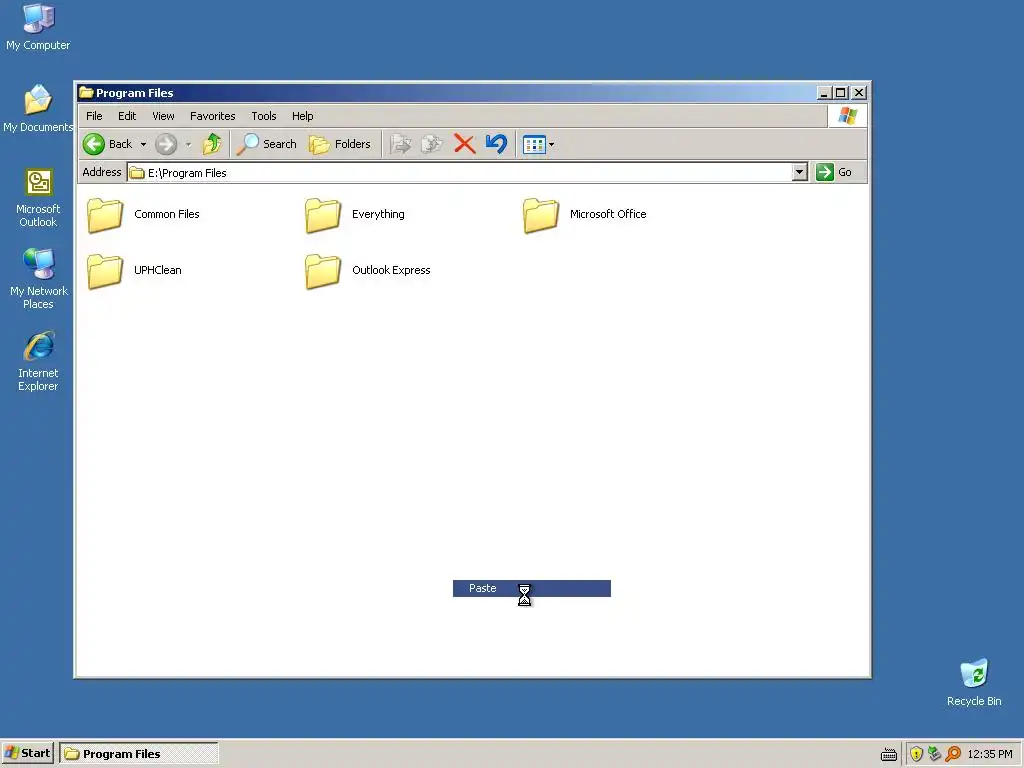Click the Outlook Express folder name
Image resolution: width=1024 pixels, height=768 pixels.
(x=391, y=270)
